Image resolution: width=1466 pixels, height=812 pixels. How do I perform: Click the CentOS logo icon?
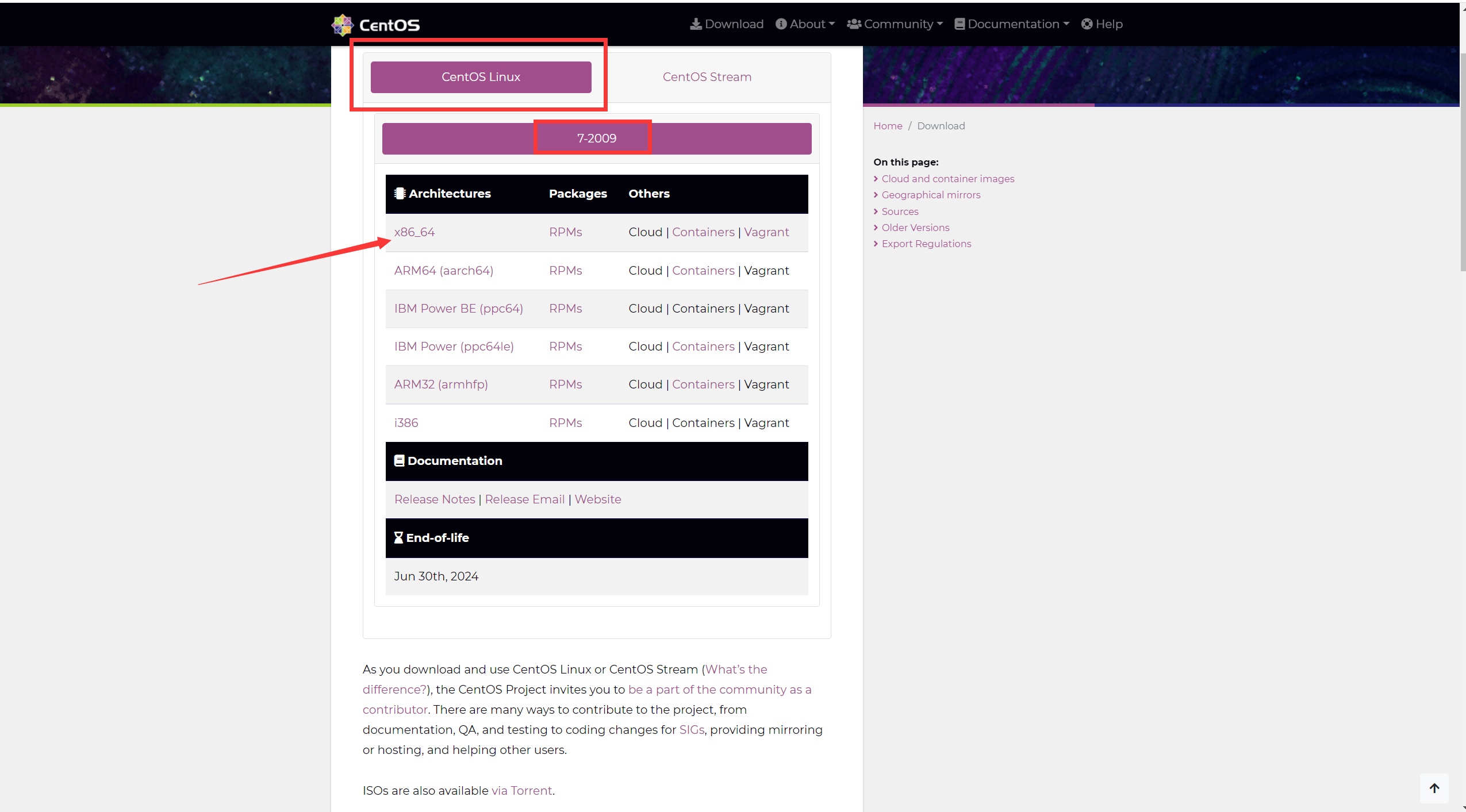[x=343, y=25]
